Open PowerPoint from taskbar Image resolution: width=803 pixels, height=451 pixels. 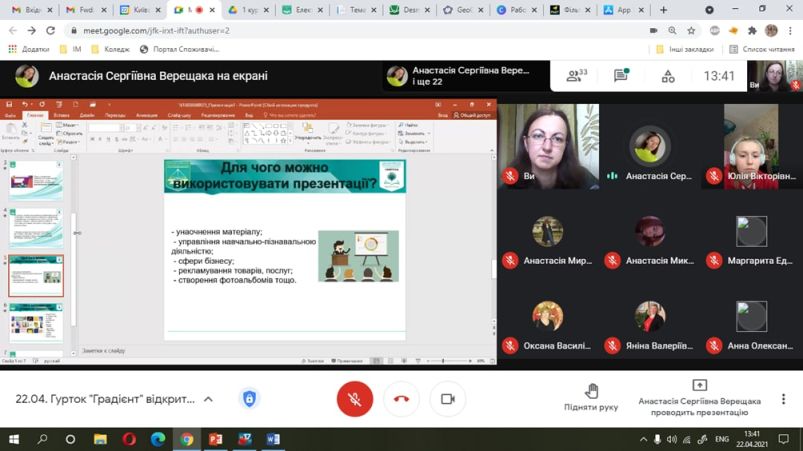pyautogui.click(x=215, y=439)
